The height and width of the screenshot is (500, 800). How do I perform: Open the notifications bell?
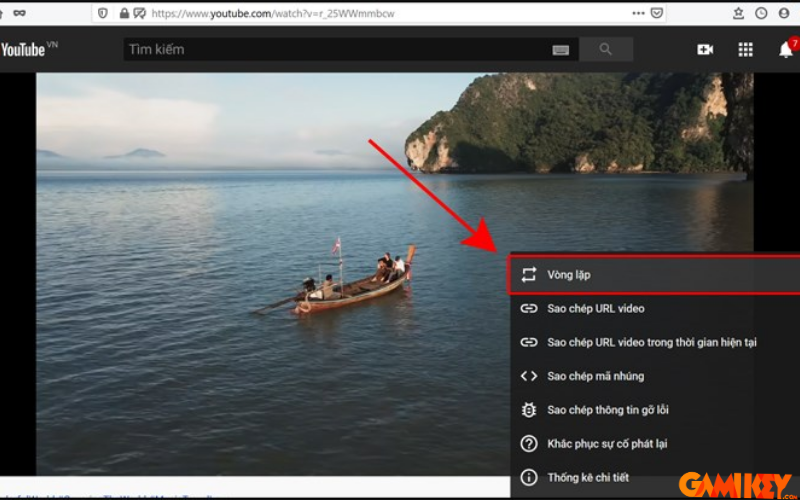pyautogui.click(x=786, y=50)
